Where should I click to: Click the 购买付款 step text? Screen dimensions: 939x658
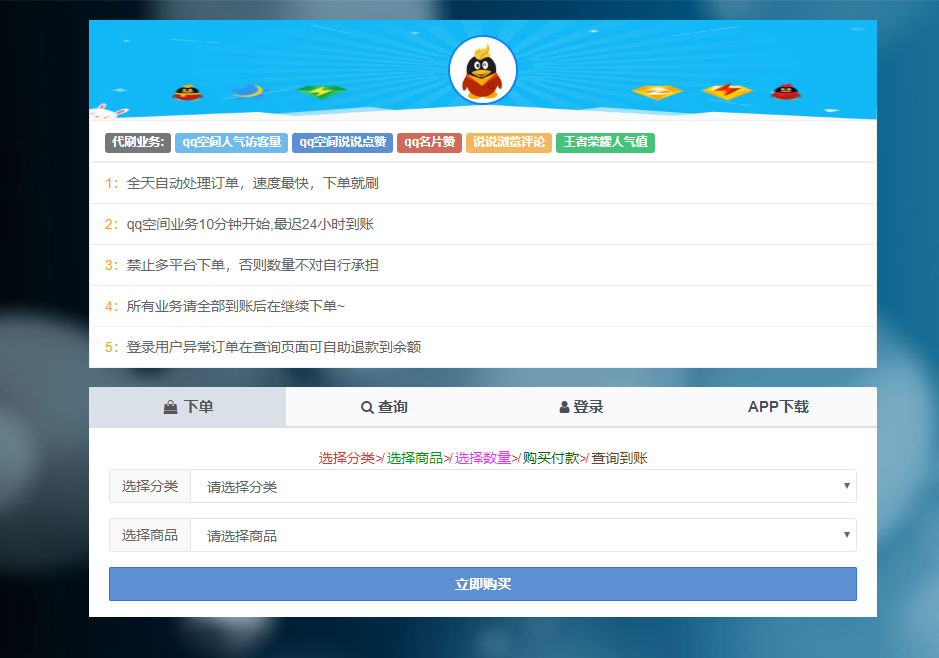551,458
